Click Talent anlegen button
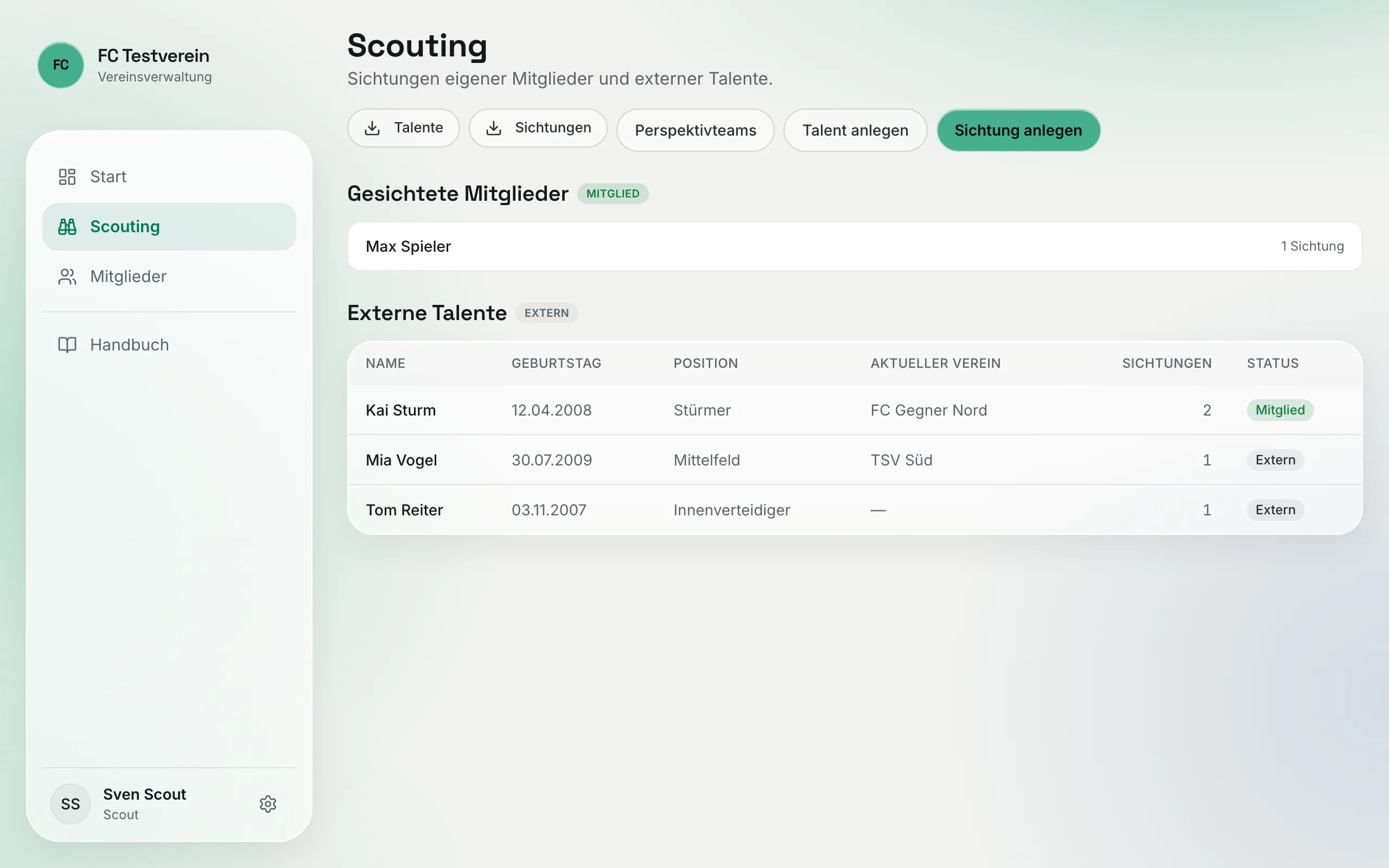This screenshot has width=1389, height=868. tap(855, 130)
